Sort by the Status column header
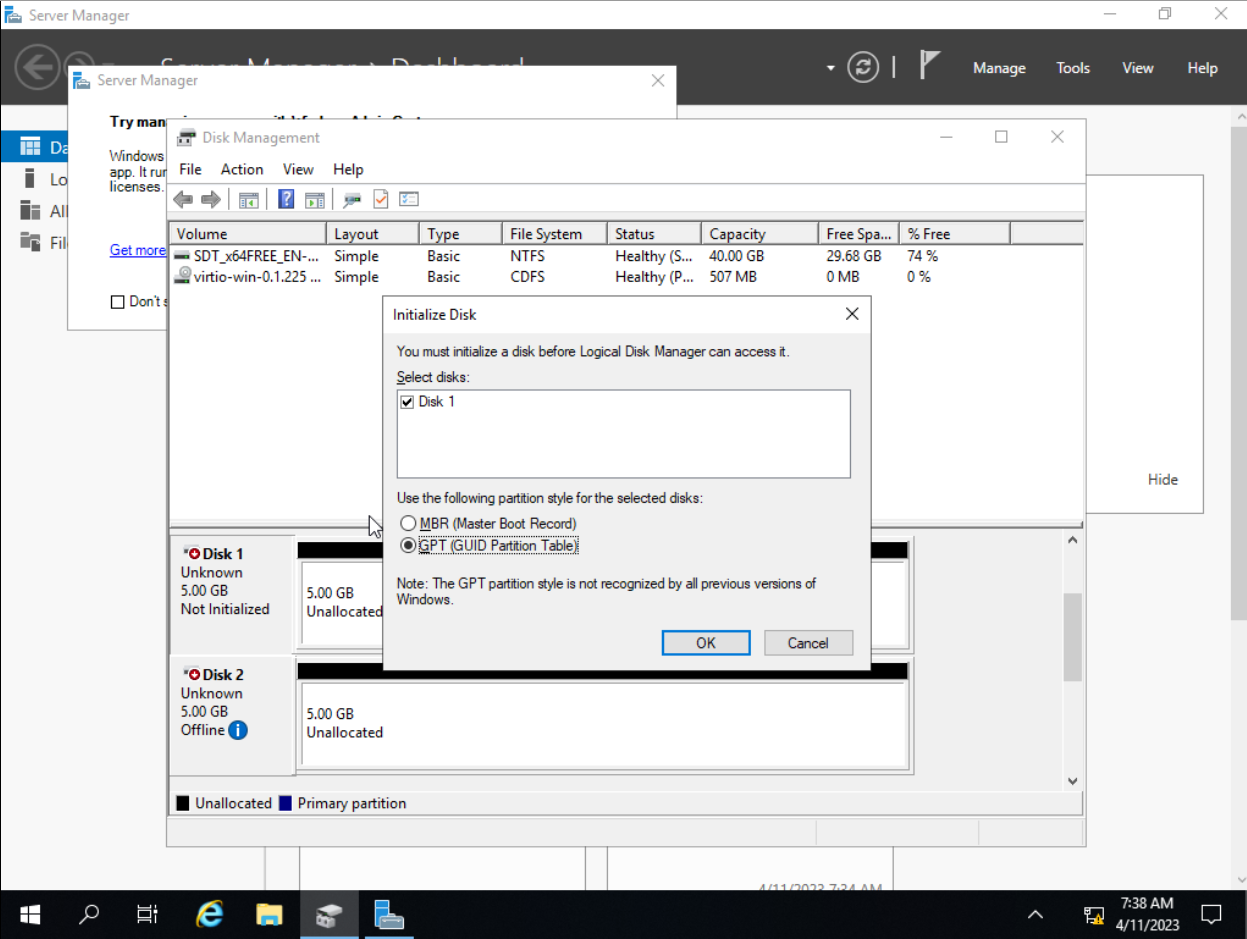This screenshot has height=939, width=1247. [654, 234]
